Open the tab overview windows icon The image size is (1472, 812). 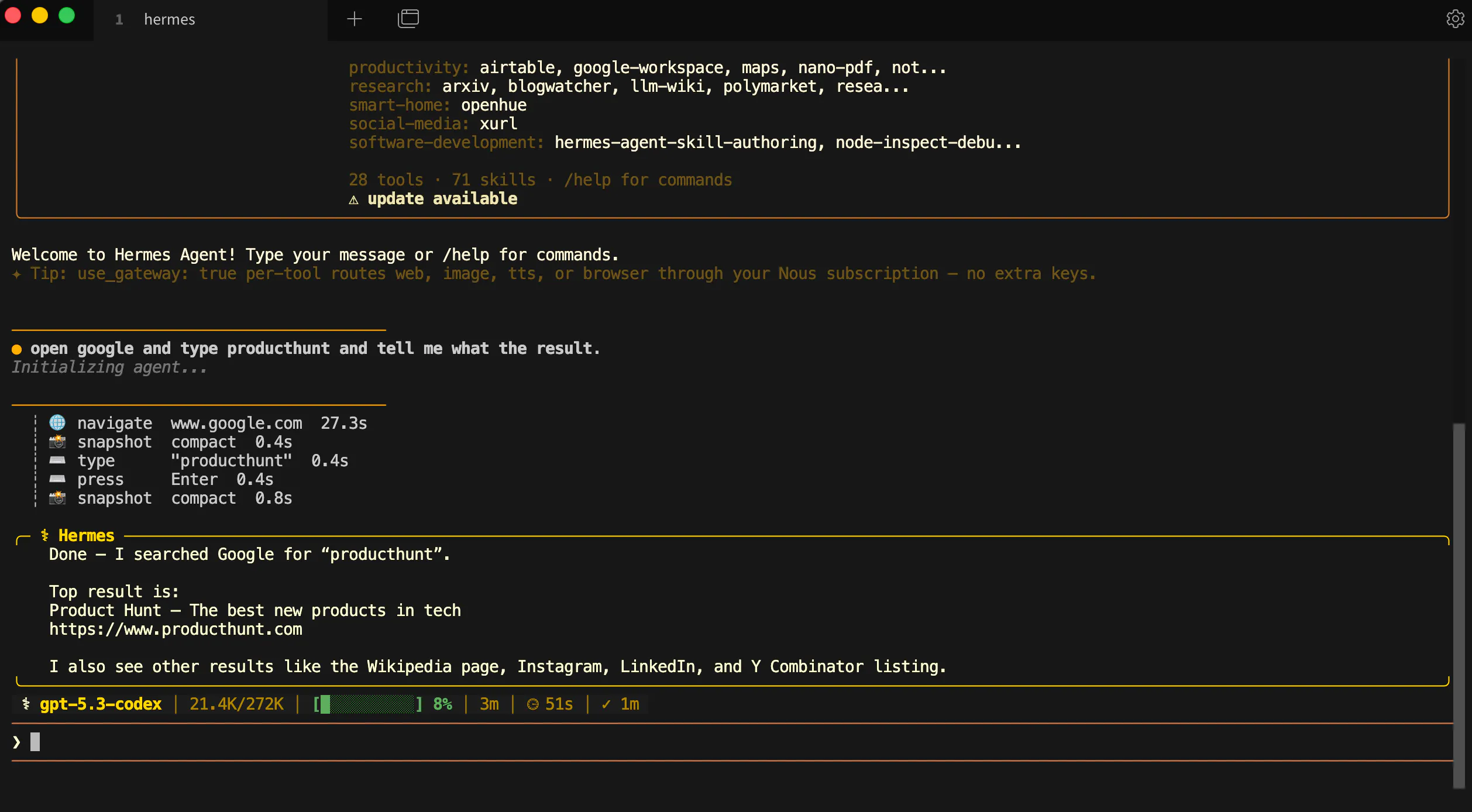coord(408,19)
